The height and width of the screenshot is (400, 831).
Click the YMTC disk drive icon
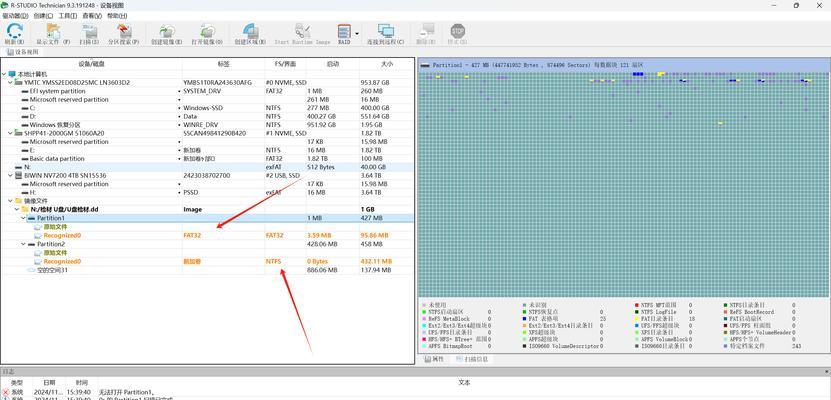coord(19,83)
